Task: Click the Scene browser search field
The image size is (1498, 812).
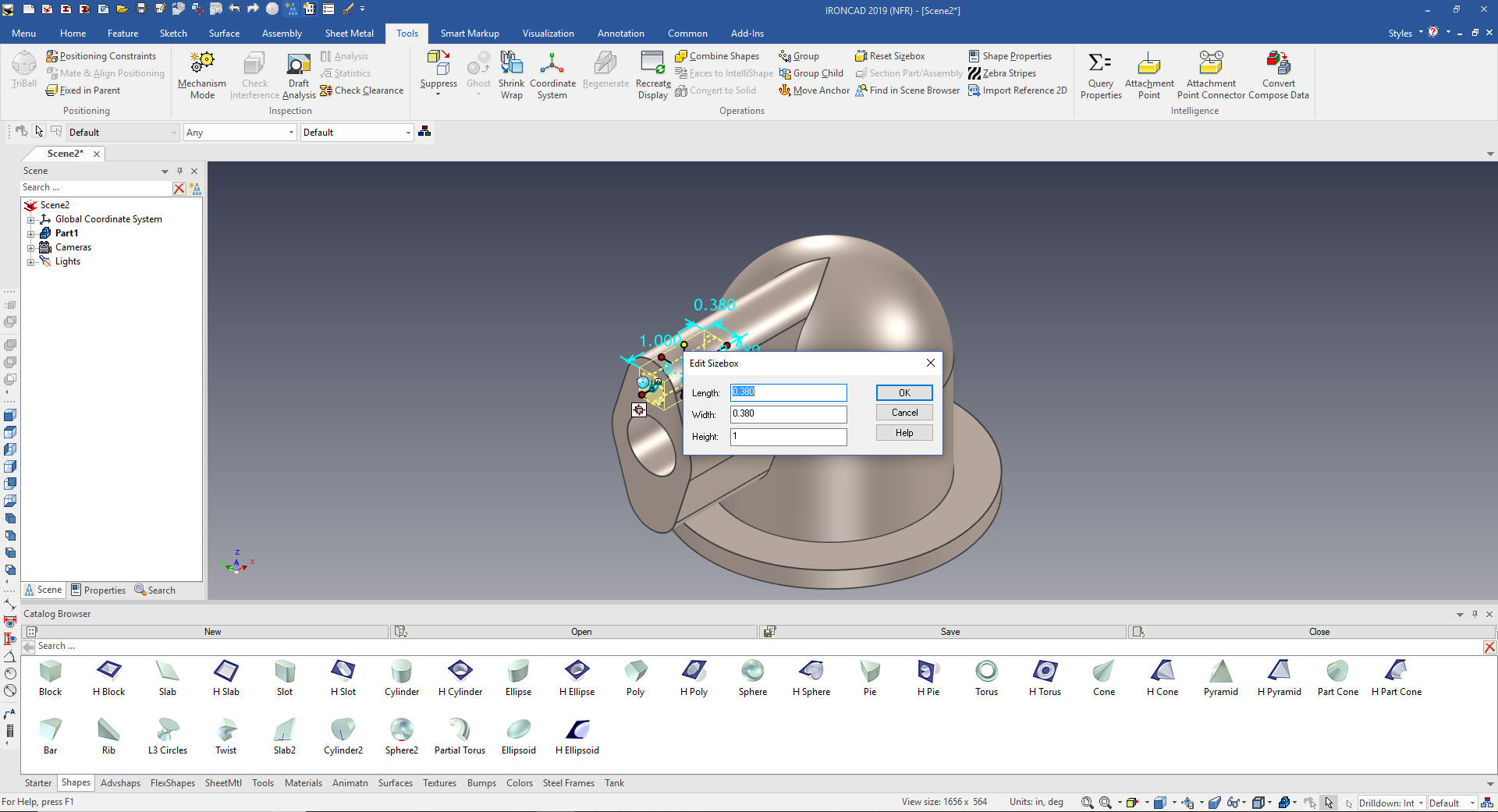Action: [x=95, y=188]
